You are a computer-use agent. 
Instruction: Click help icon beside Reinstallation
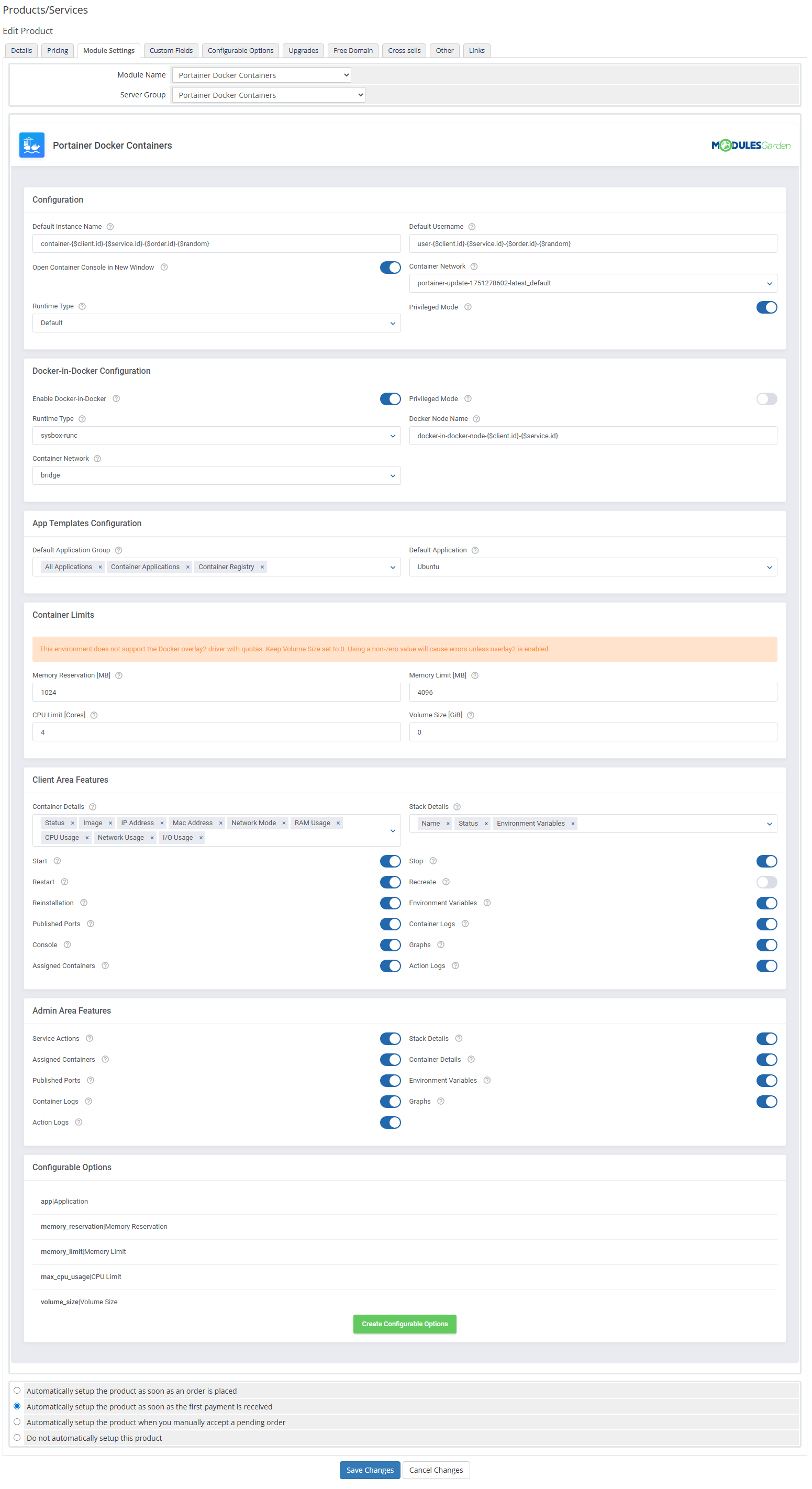point(84,903)
